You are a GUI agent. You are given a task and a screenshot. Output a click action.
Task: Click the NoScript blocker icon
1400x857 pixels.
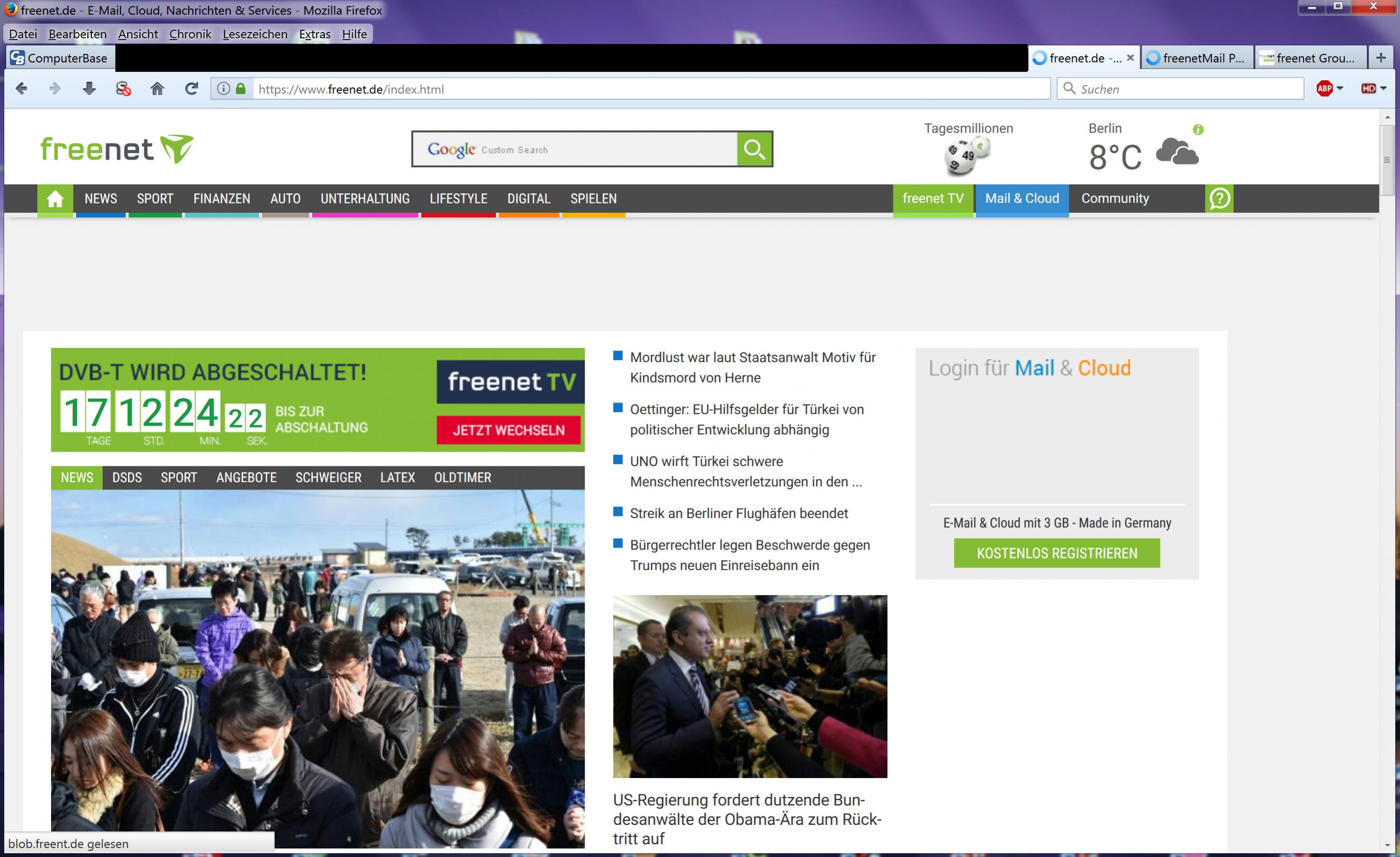tap(123, 88)
